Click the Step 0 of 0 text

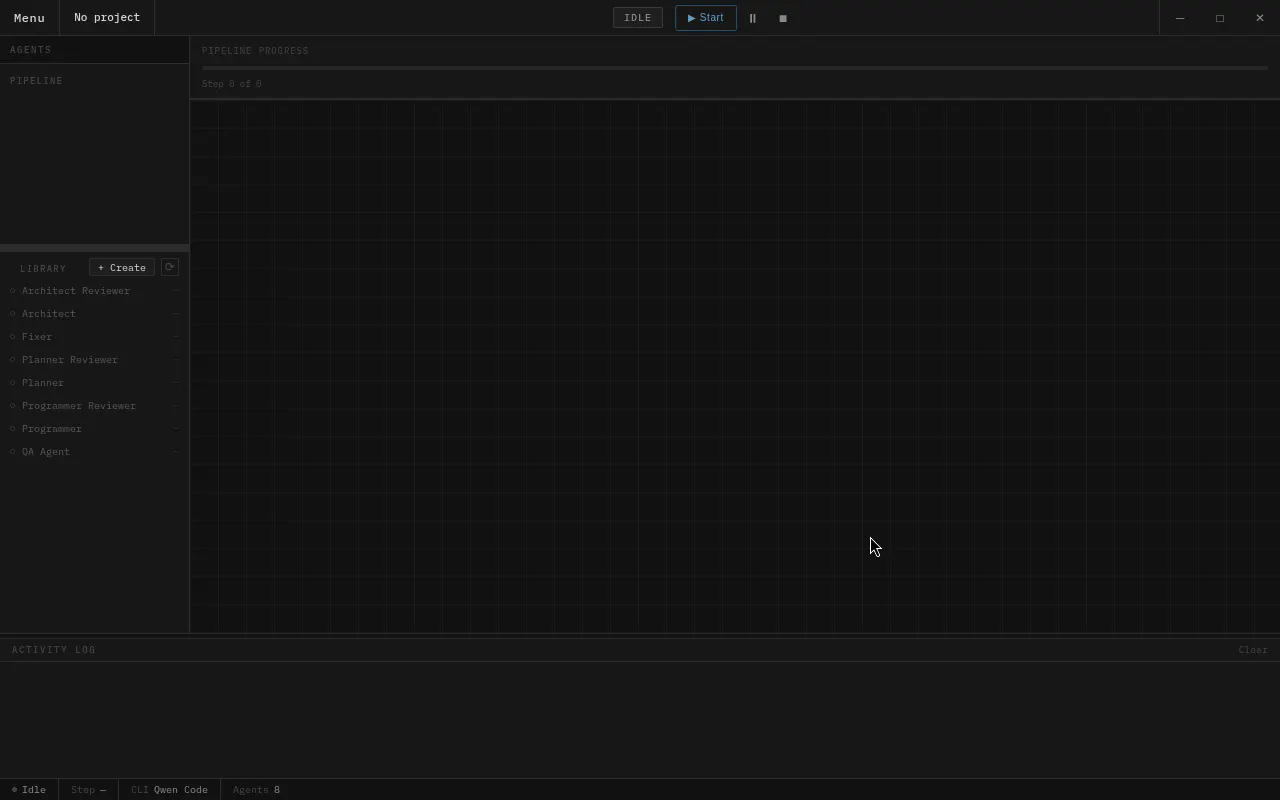pyautogui.click(x=232, y=84)
